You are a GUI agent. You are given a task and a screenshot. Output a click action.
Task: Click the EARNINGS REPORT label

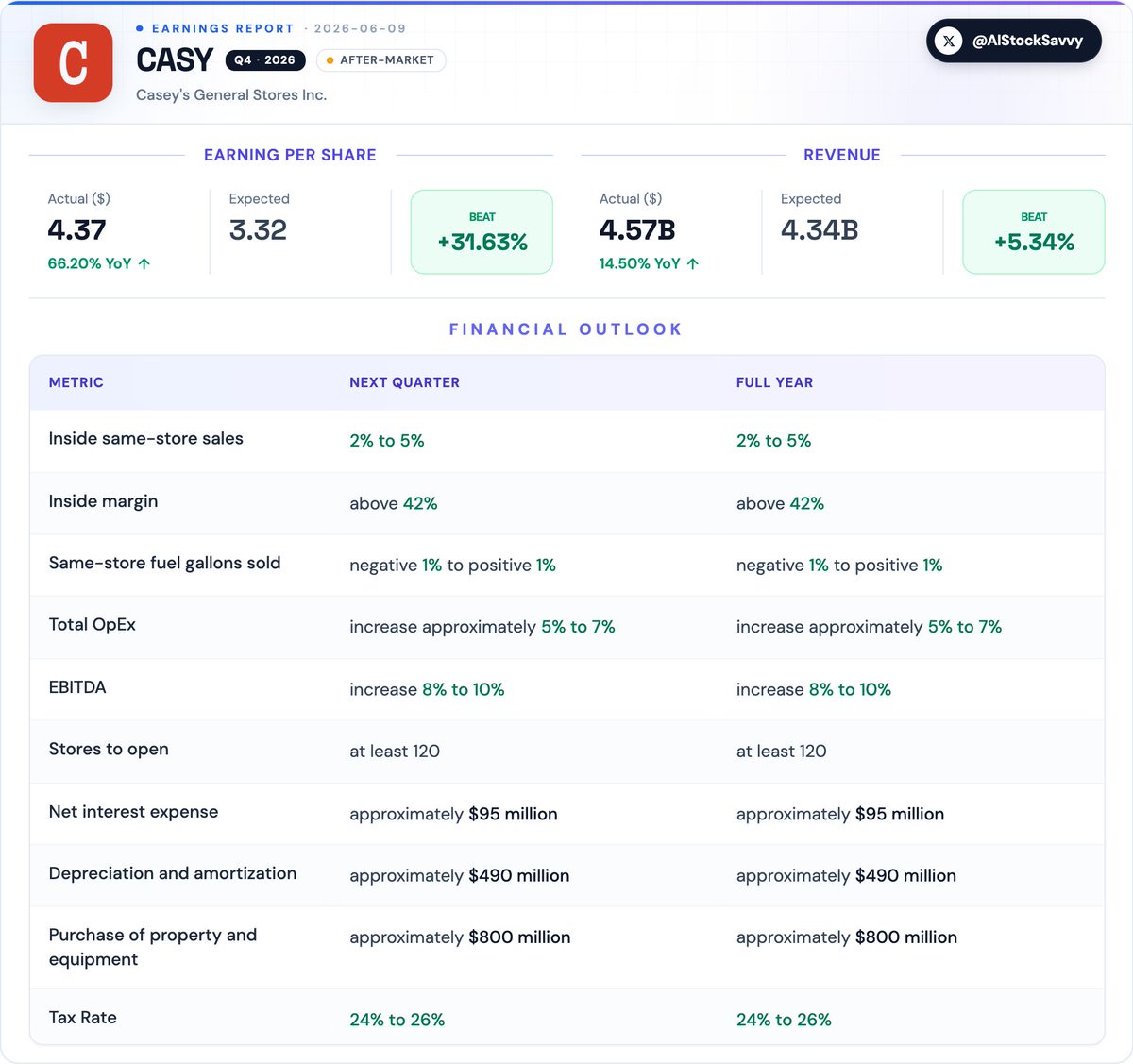coord(223,28)
